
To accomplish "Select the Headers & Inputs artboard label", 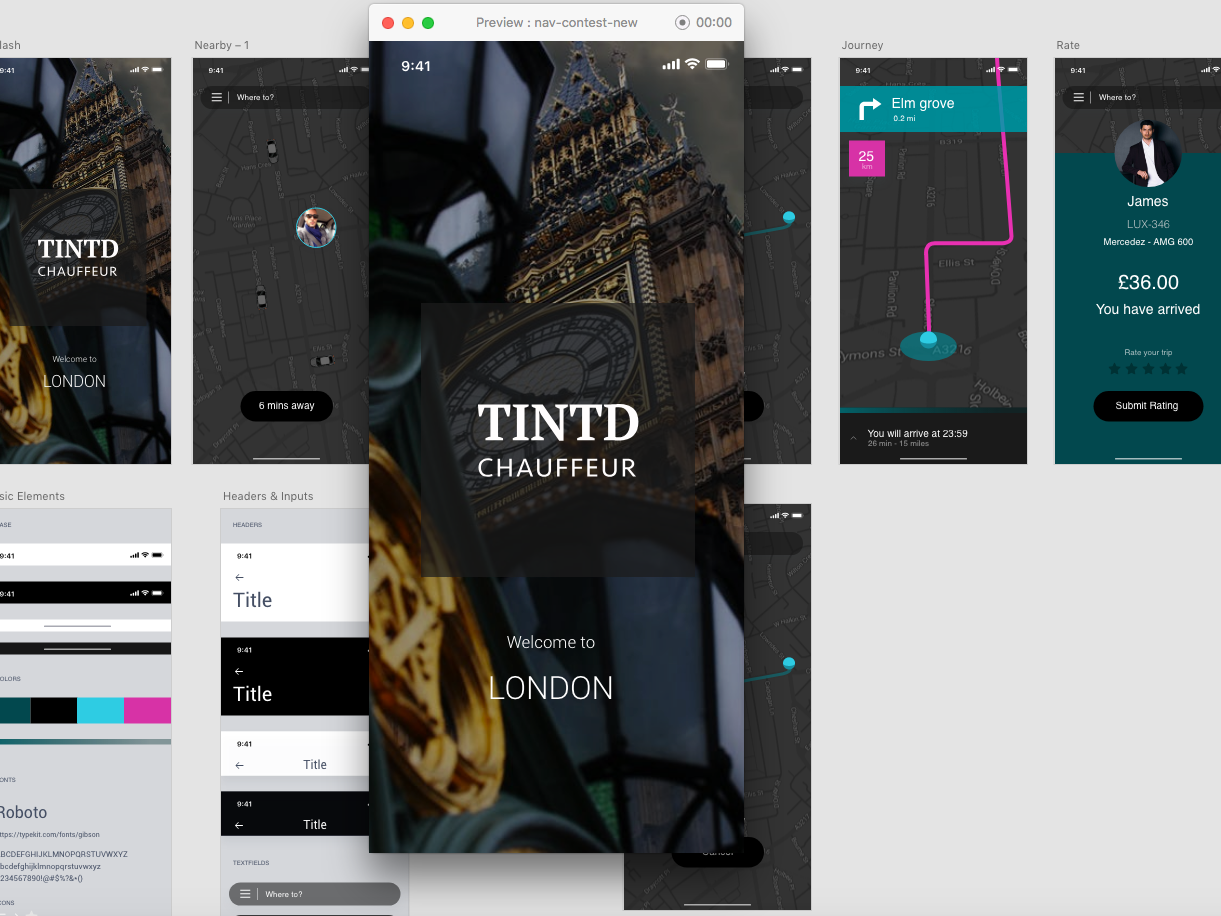I will [268, 496].
